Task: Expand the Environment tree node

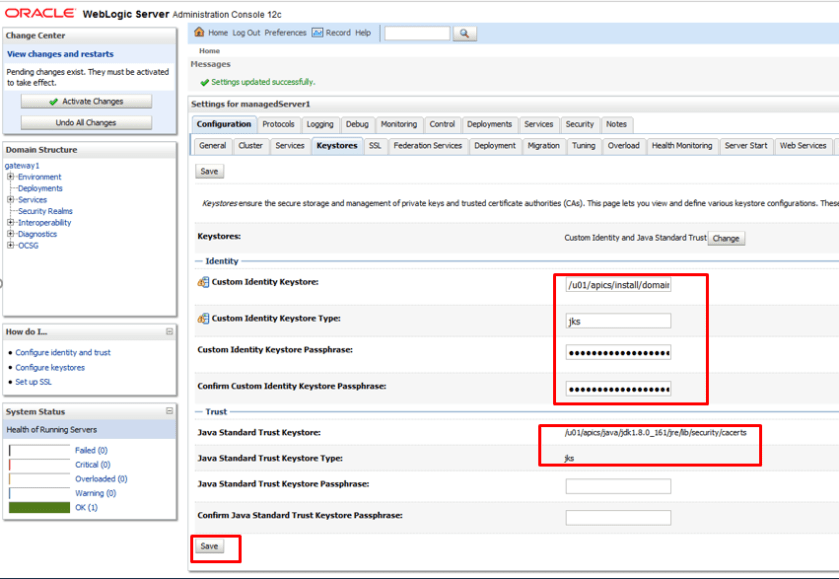Action: [x=10, y=177]
